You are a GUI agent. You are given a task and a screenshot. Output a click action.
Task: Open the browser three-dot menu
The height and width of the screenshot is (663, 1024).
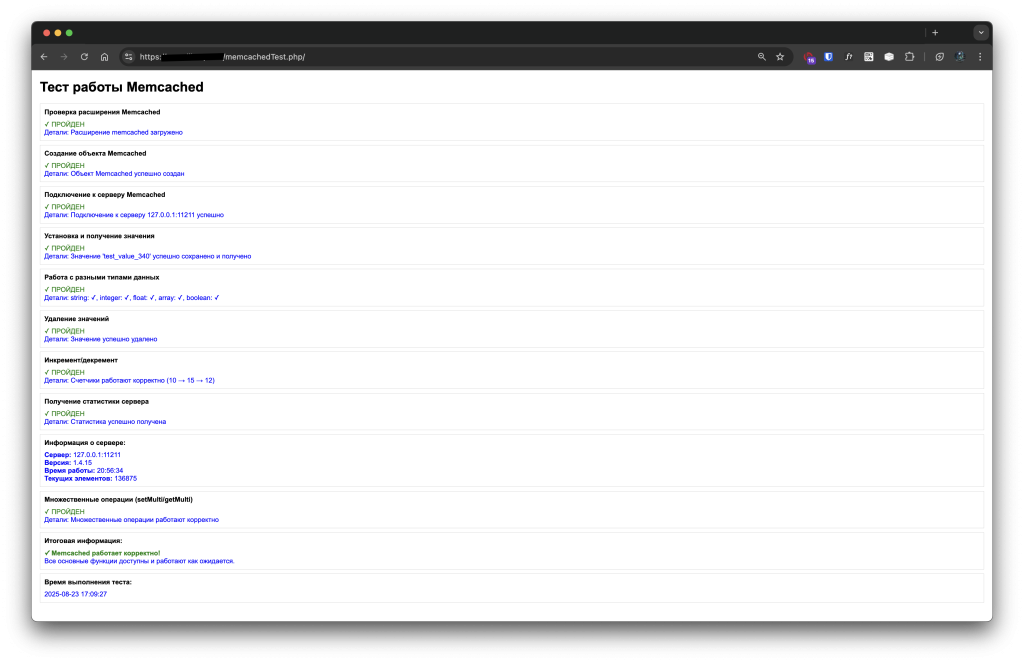(980, 57)
